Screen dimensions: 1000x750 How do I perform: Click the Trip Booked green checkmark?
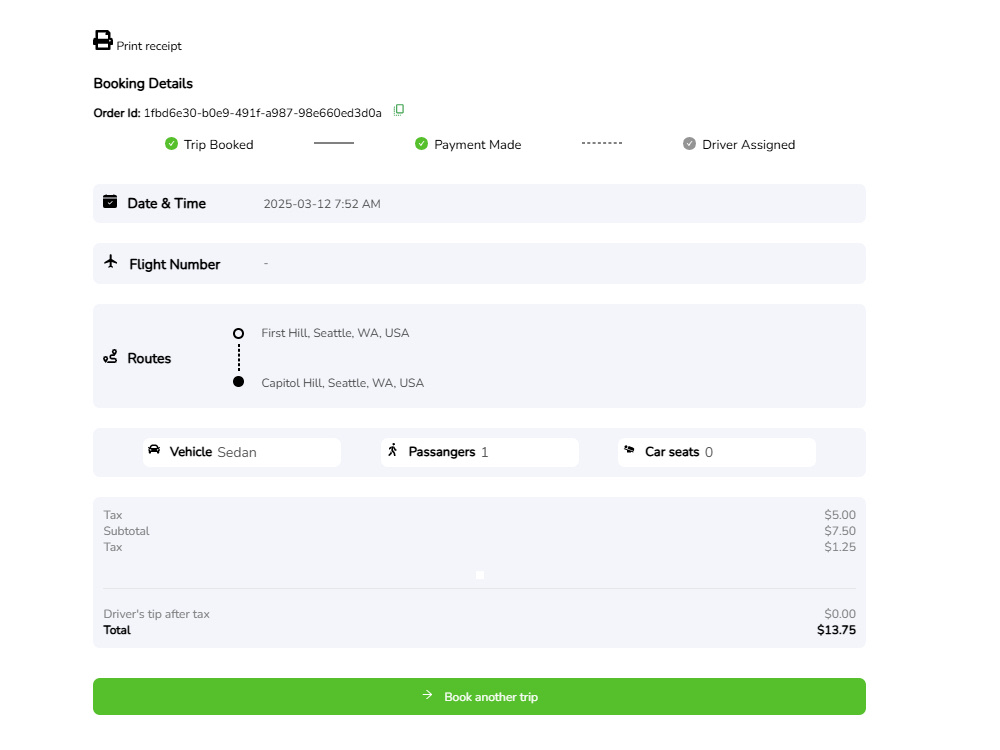(171, 143)
